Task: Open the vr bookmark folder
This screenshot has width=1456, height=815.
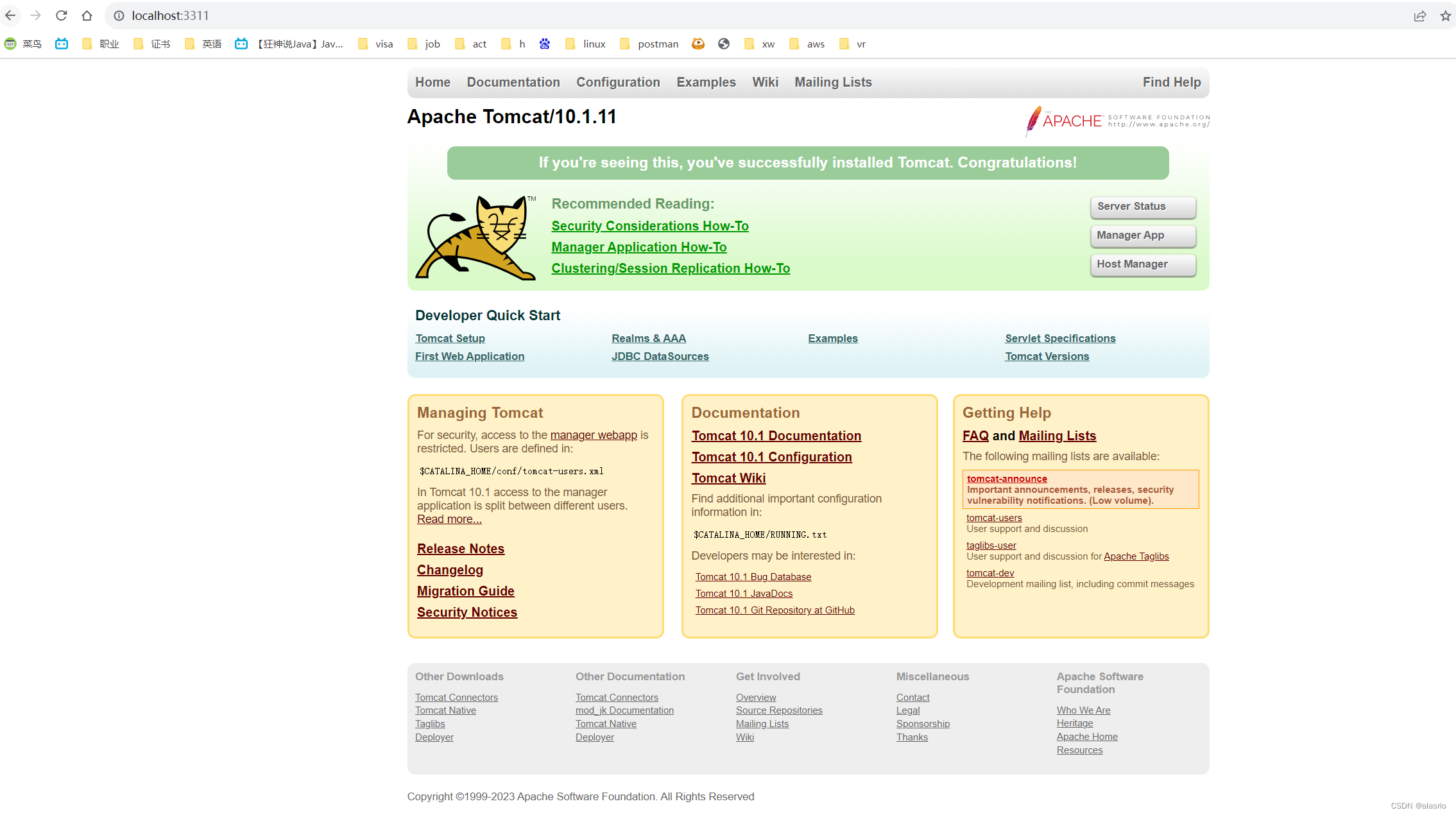Action: [853, 44]
